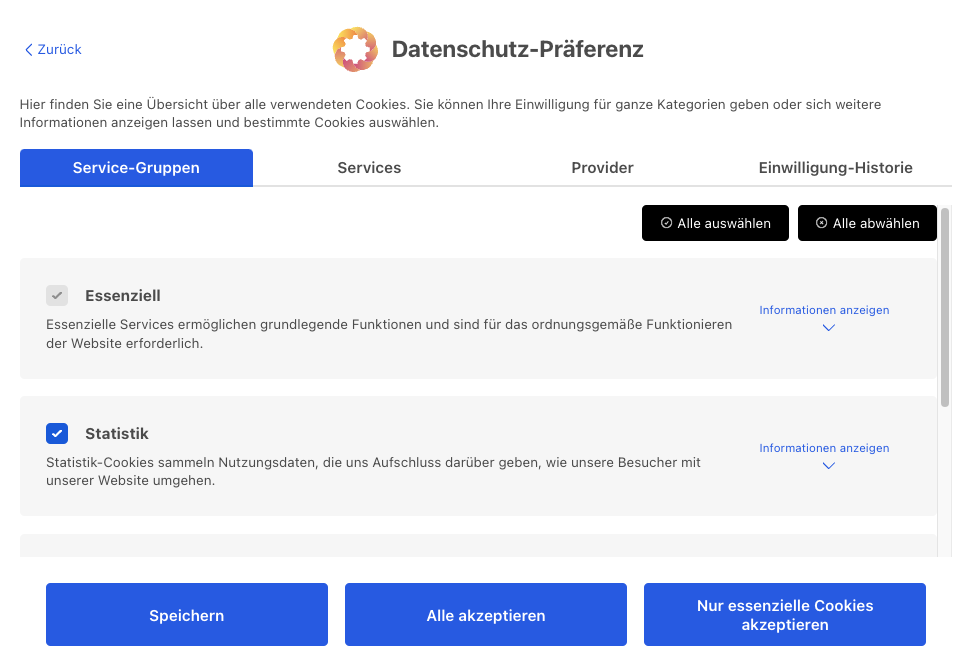
Task: Select the Service-Gruppen tab
Action: 136,168
